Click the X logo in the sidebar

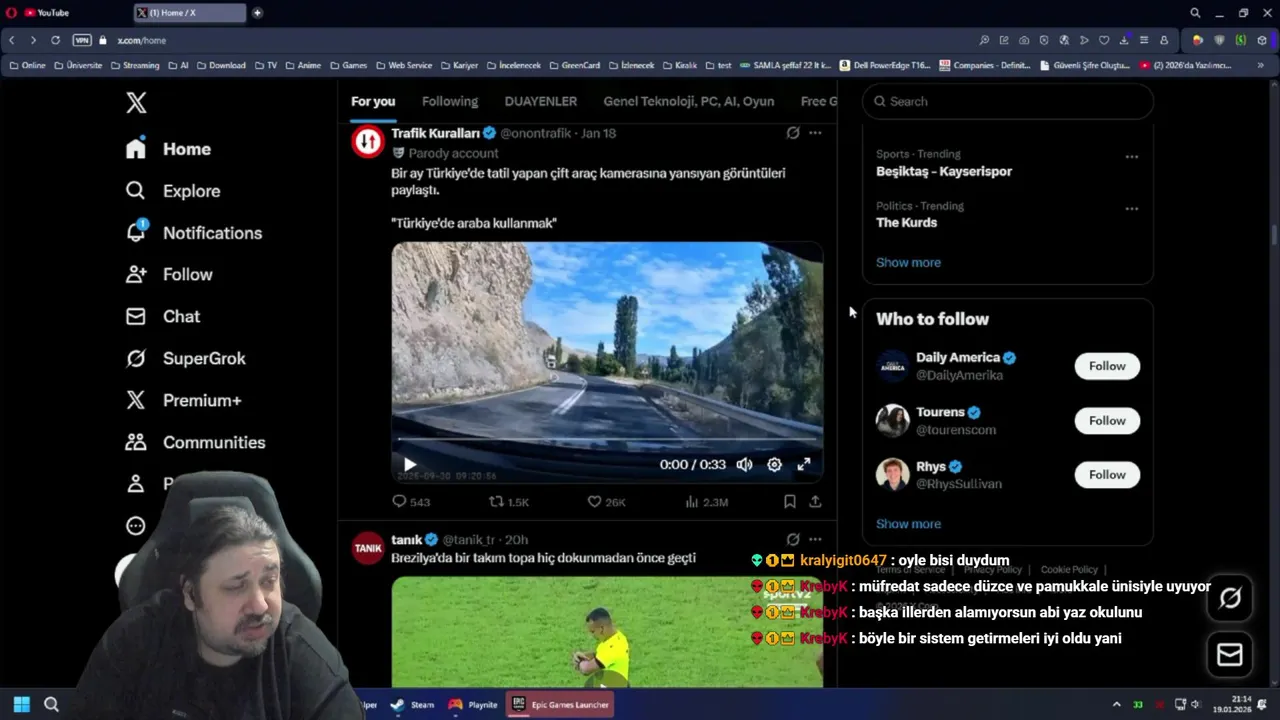[136, 102]
